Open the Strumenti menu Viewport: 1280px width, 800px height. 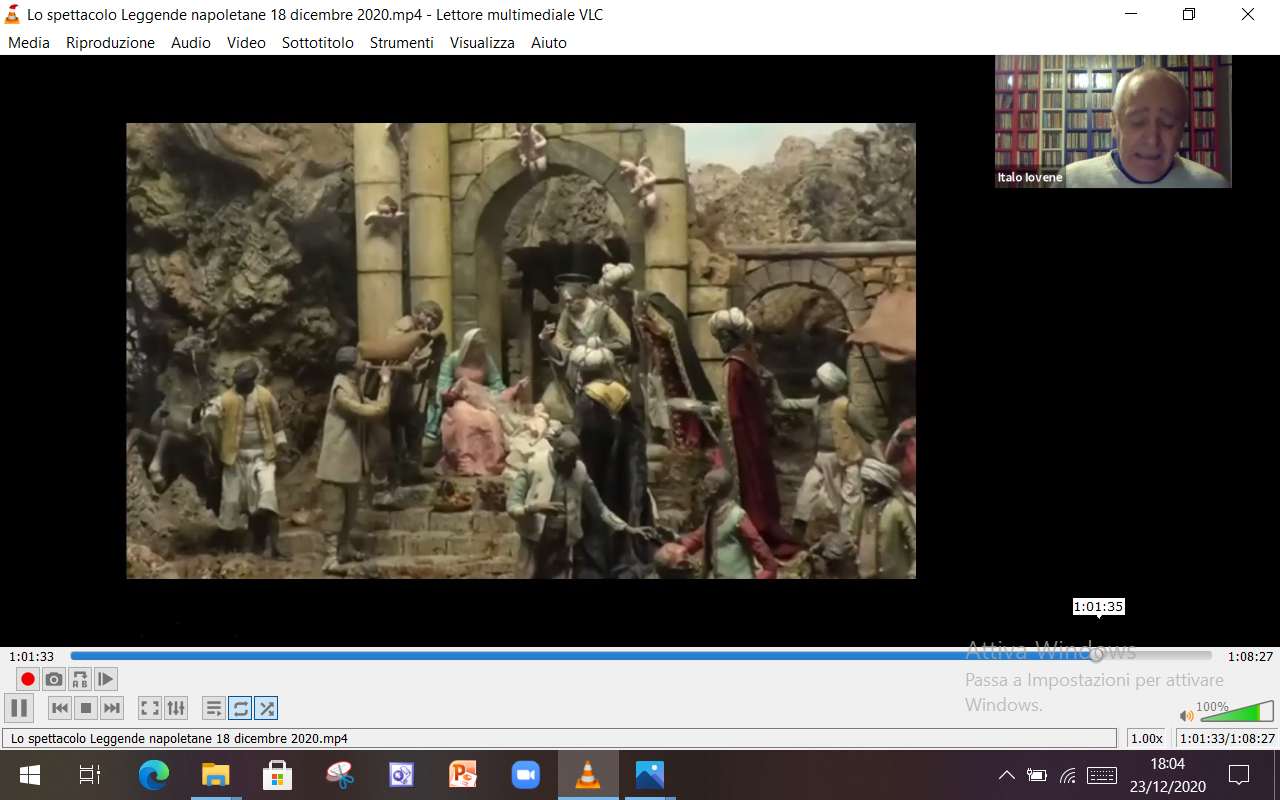click(x=402, y=43)
